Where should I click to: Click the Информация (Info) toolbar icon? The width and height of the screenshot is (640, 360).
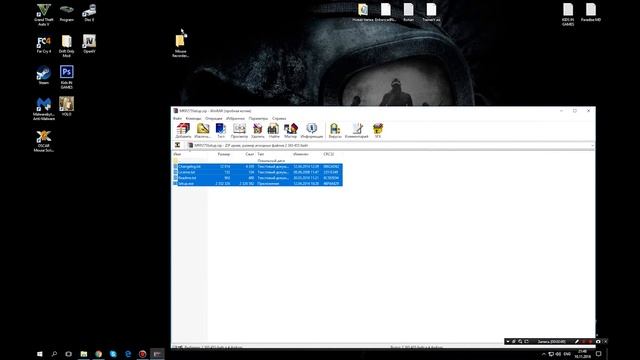coord(312,131)
